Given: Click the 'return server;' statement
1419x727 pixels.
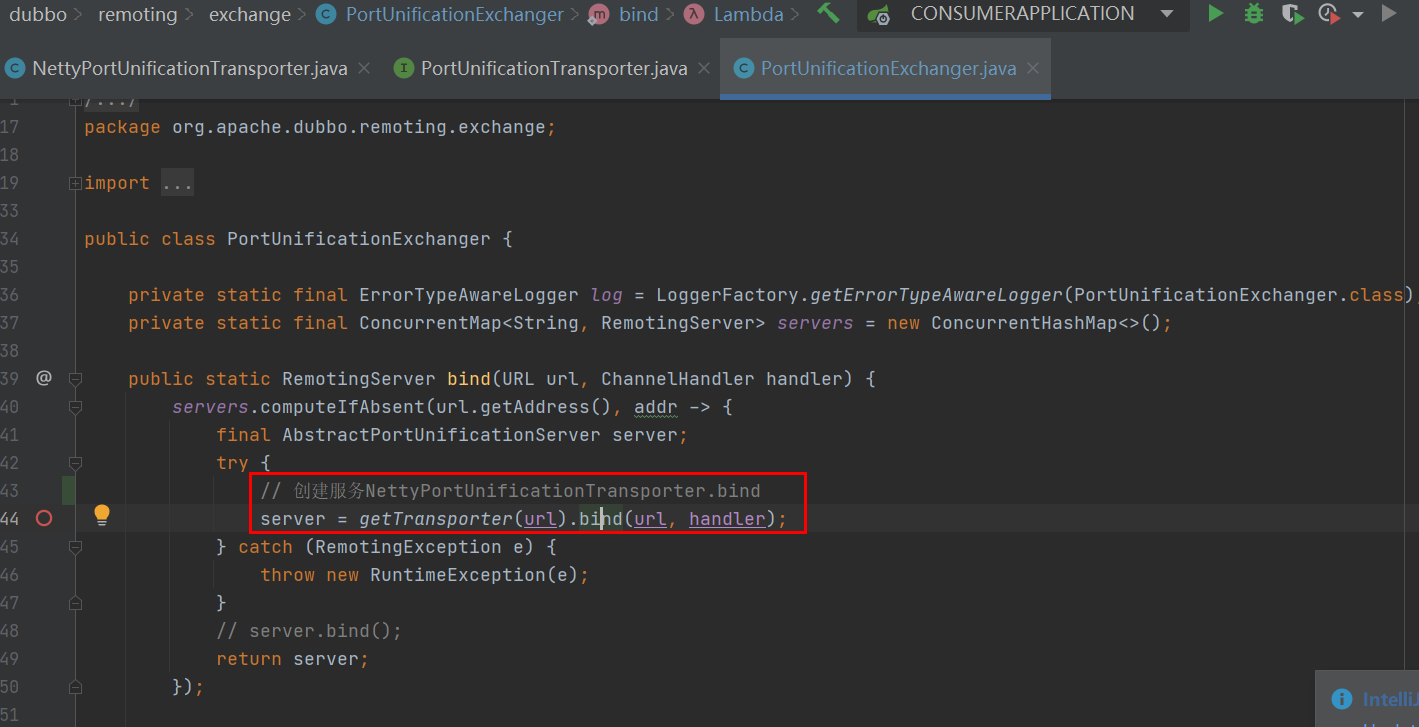Looking at the screenshot, I should point(293,659).
